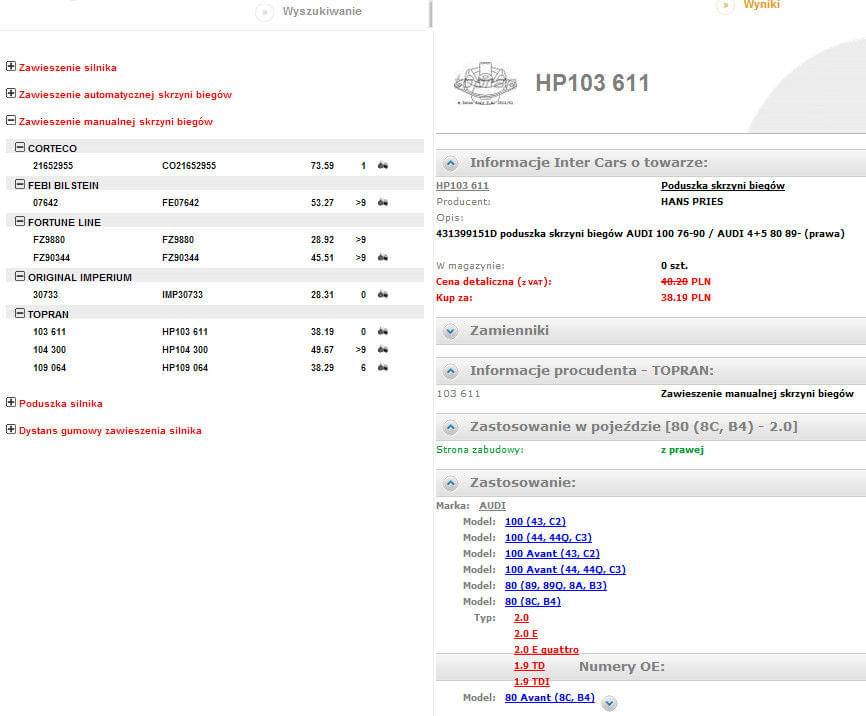
Task: Click the TOPRAN manufacturer heading
Action: coord(48,314)
